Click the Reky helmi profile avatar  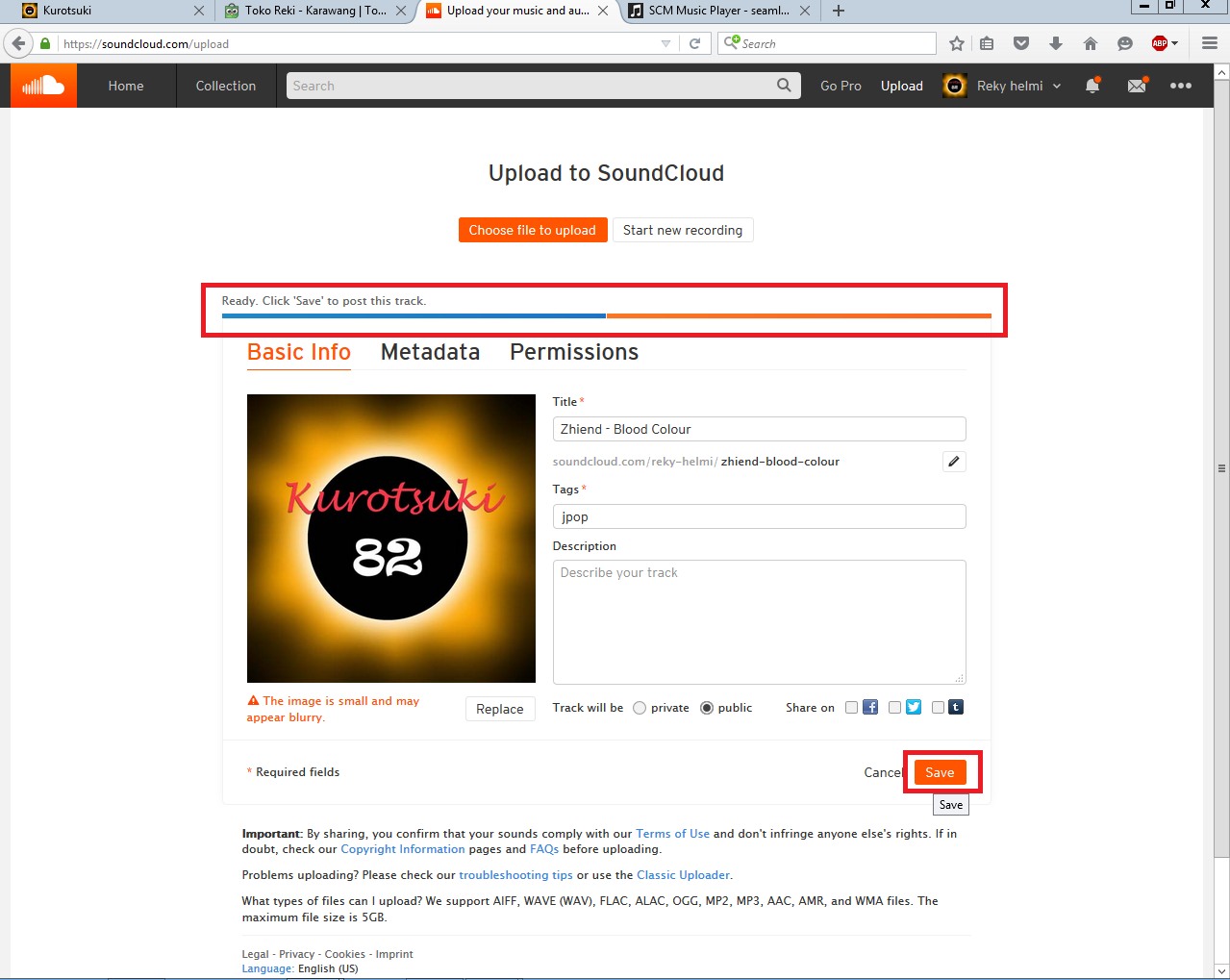click(x=955, y=86)
